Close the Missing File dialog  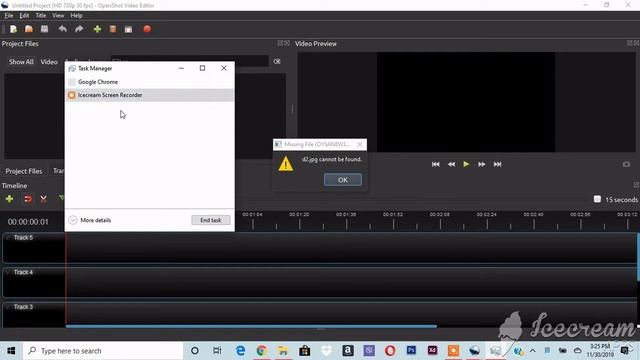pos(360,144)
